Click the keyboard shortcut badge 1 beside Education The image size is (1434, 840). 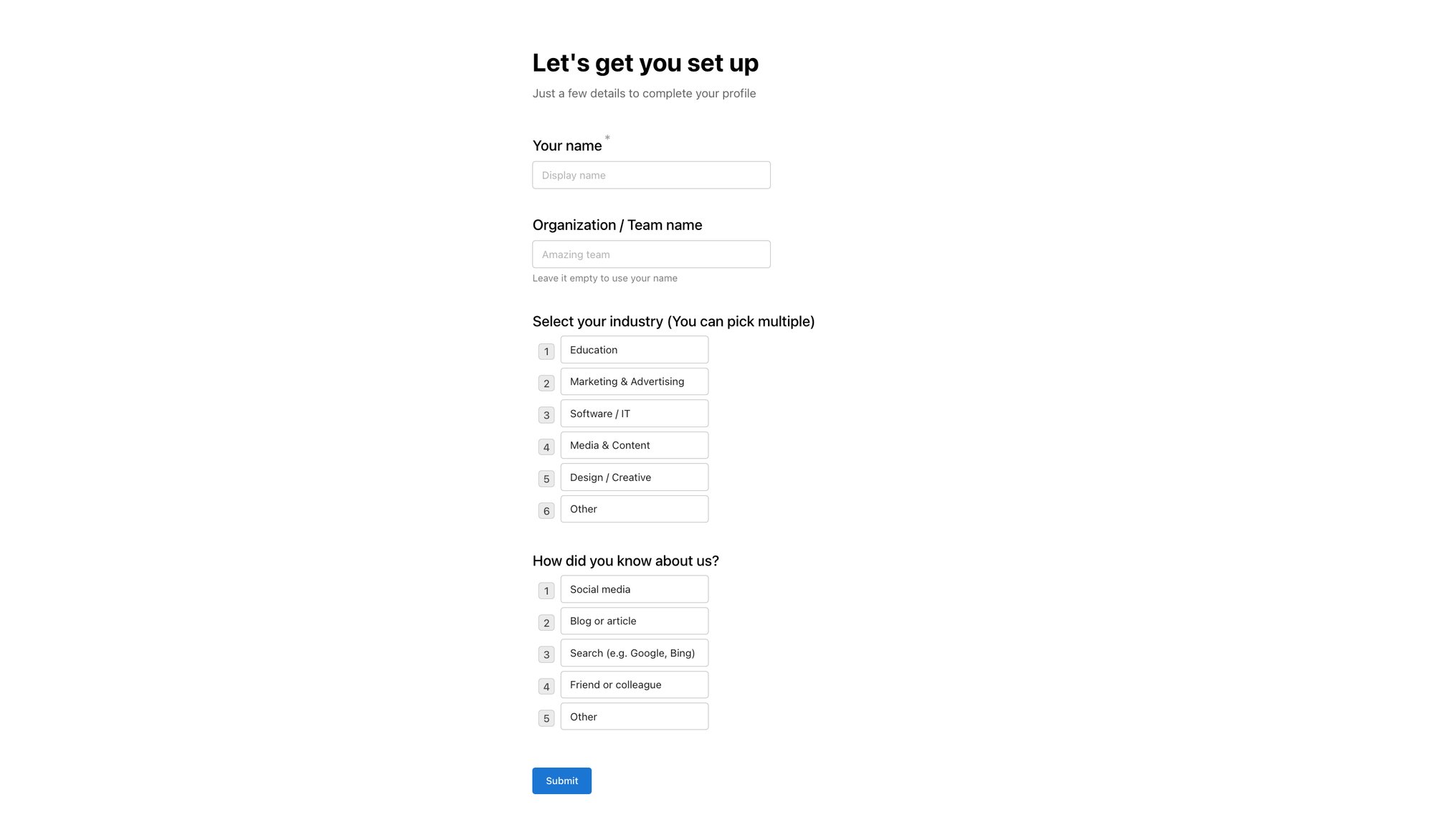[546, 351]
